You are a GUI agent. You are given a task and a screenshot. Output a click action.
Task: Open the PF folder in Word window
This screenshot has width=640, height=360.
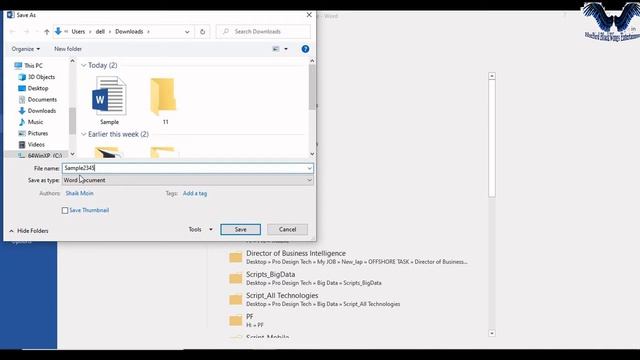[x=246, y=321]
